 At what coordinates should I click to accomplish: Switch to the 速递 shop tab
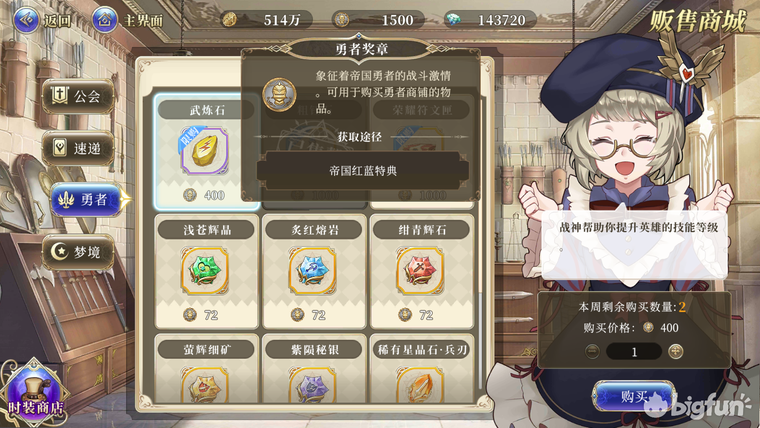[78, 148]
